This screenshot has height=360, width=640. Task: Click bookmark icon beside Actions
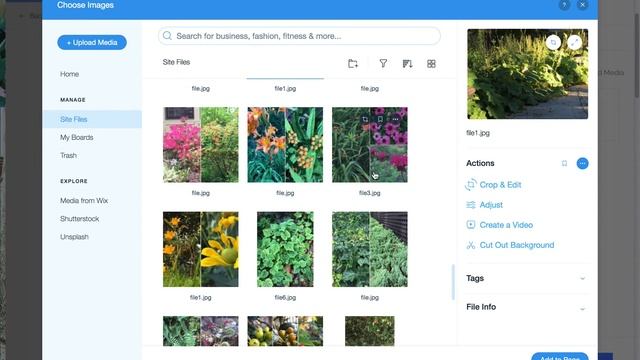pyautogui.click(x=564, y=163)
